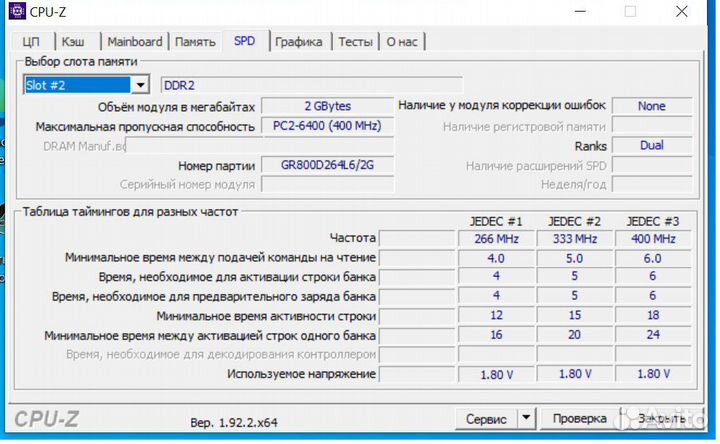Viewport: 720px width, 444px height.
Task: Close the CPU-Z window
Action: pos(681,11)
